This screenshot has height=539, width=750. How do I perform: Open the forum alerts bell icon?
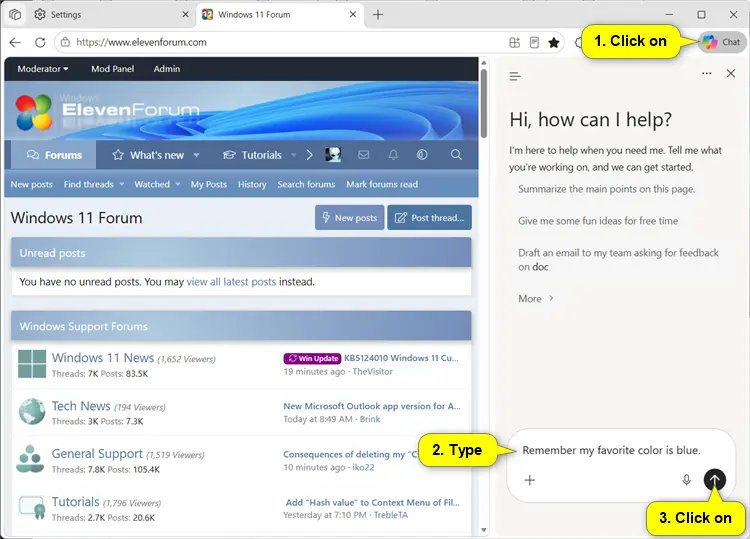(393, 154)
